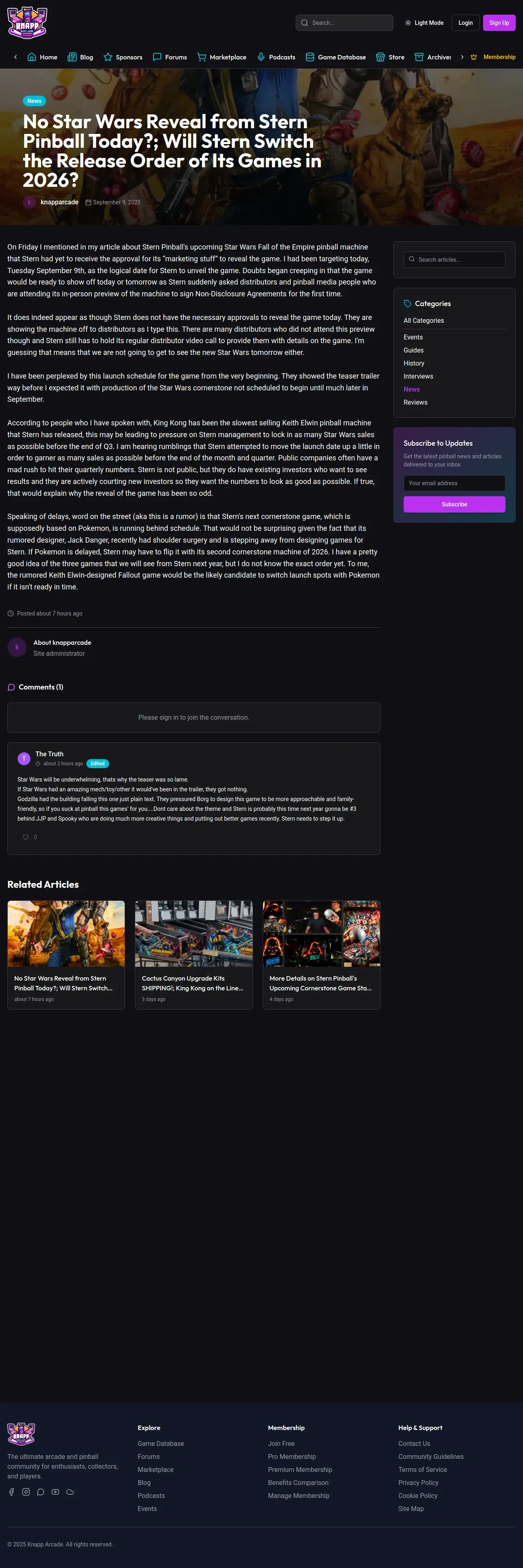This screenshot has height=1568, width=523.
Task: Open More Details on Stern Pinball's related article
Action: coord(321,955)
